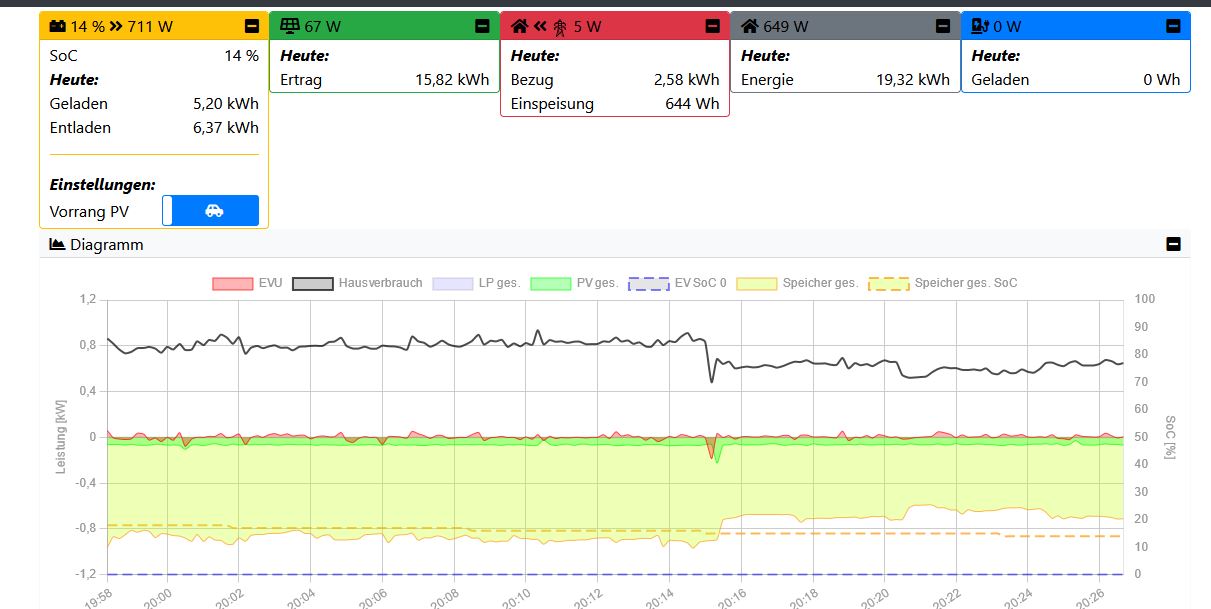Select the Bezug value 2,58 kWh
1211x609 pixels.
(x=686, y=80)
